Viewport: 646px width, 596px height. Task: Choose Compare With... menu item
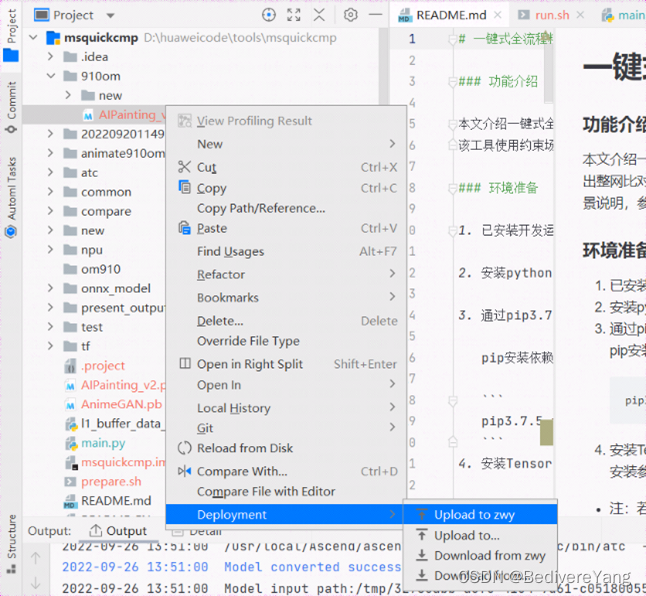point(286,471)
